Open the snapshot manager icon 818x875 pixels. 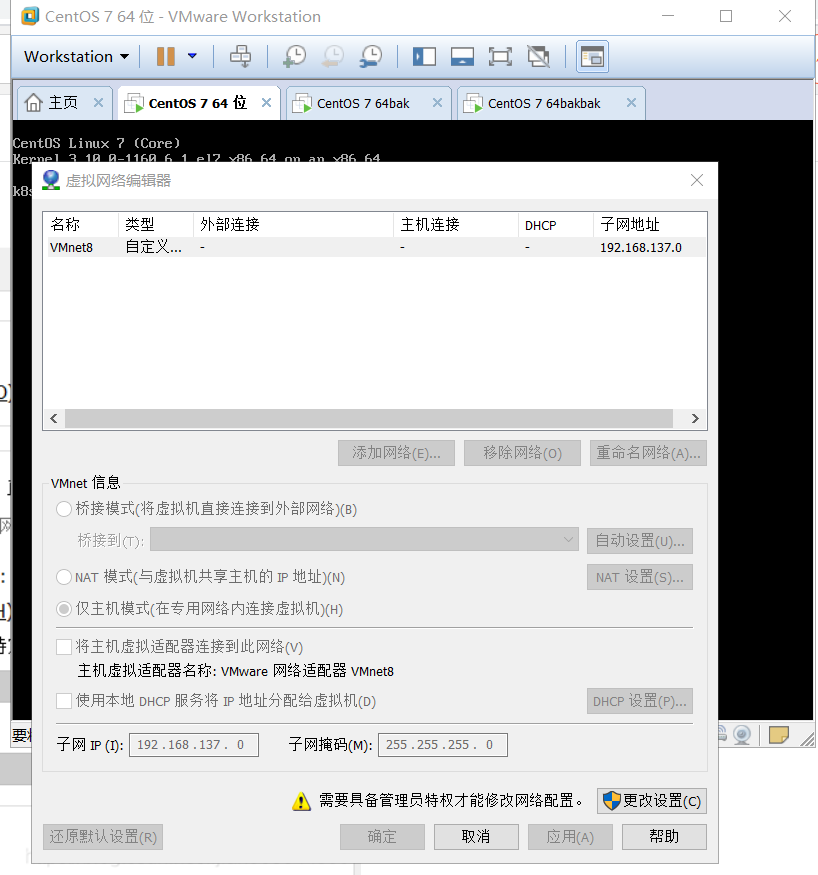tap(371, 56)
